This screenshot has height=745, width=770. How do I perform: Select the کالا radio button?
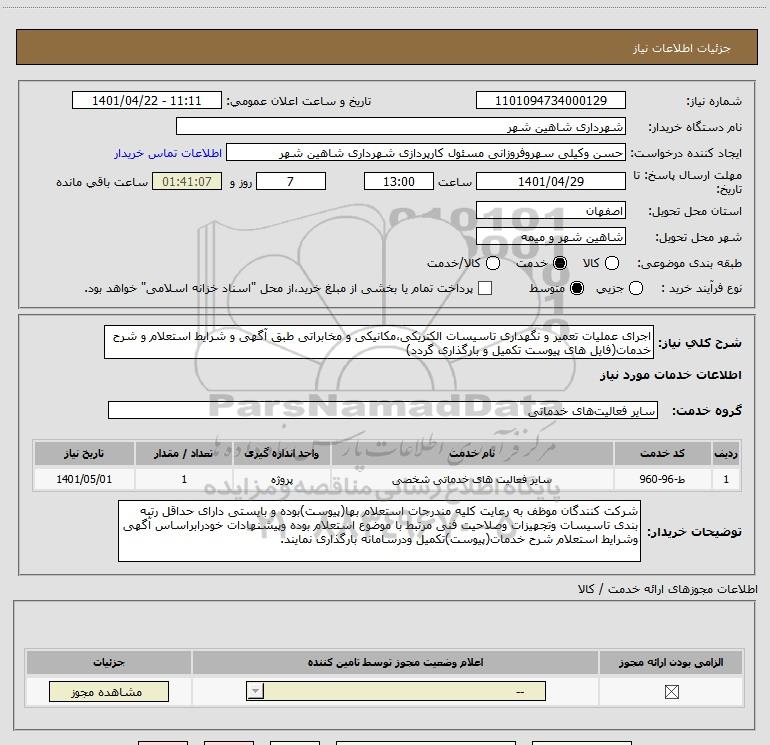point(612,263)
